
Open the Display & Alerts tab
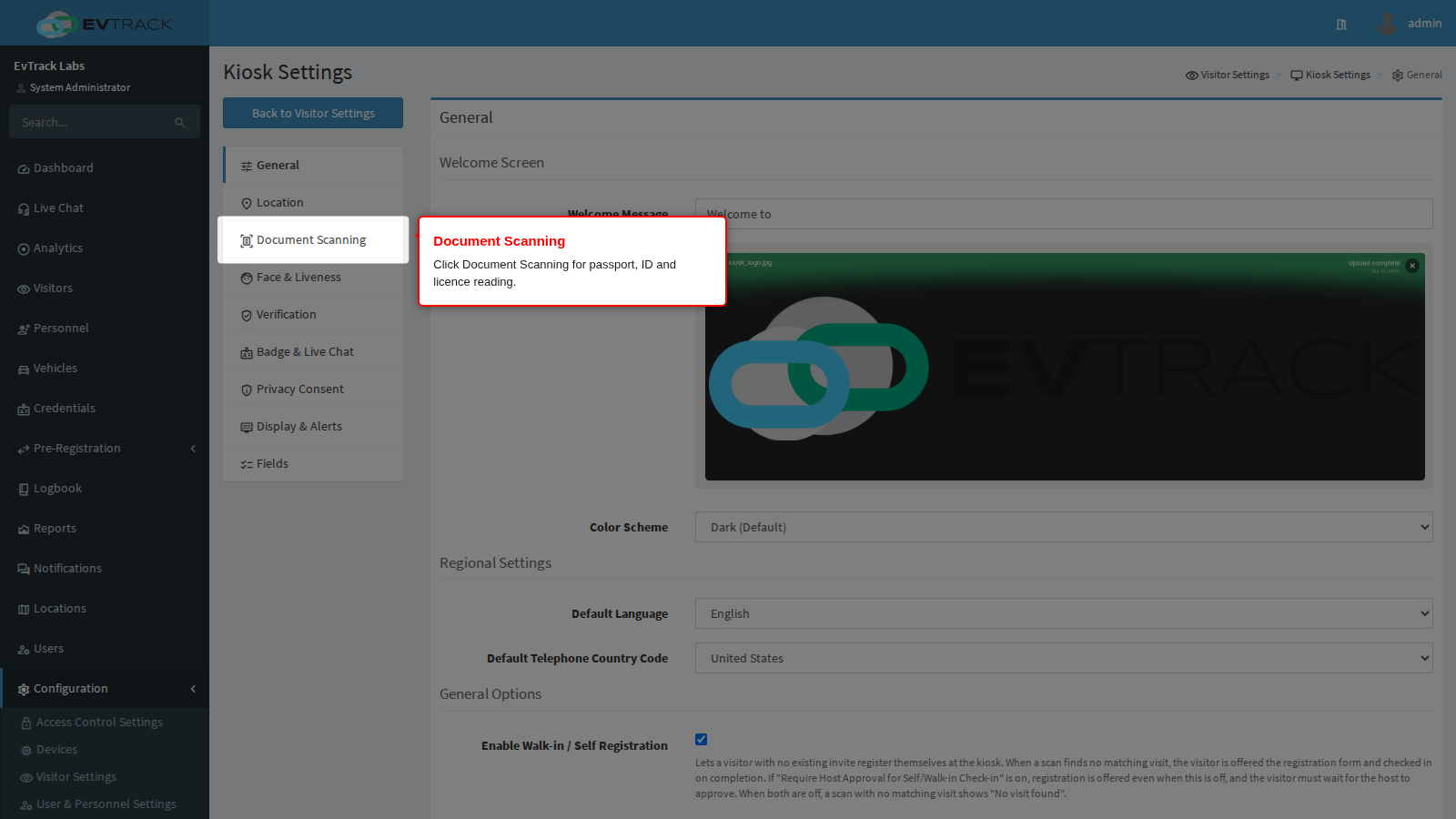tap(313, 427)
